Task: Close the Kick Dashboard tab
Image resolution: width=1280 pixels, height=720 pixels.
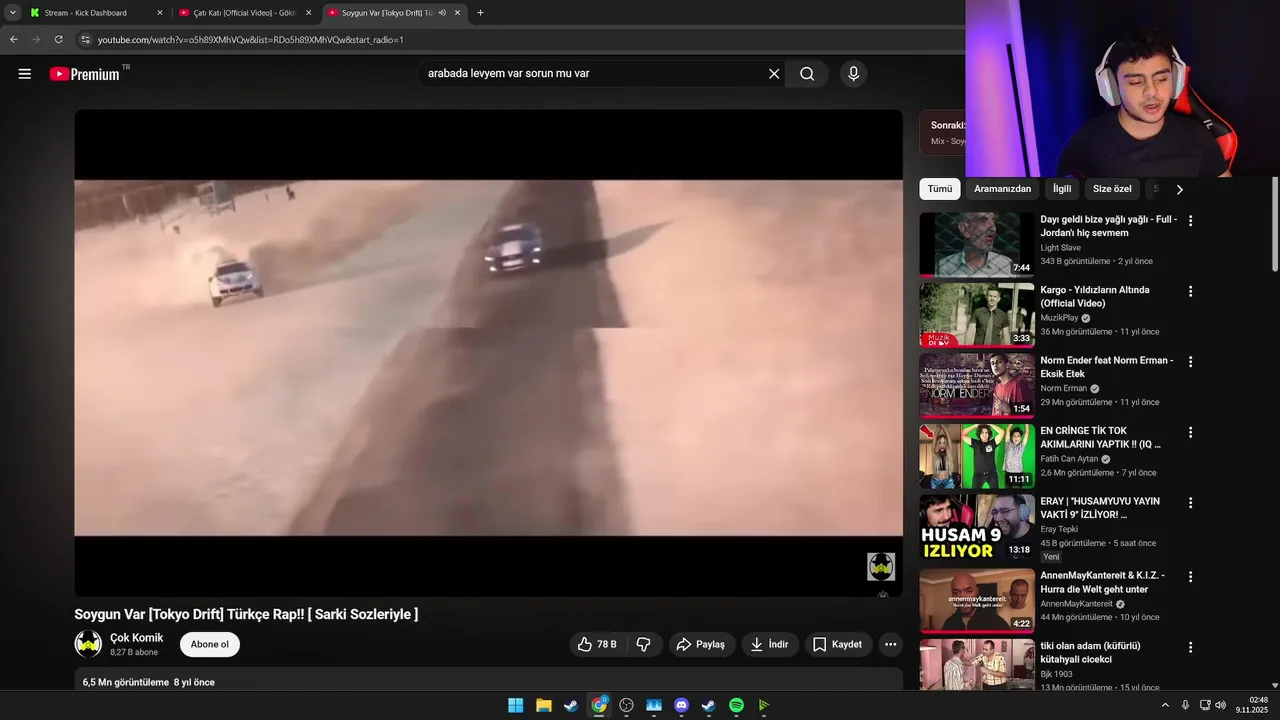Action: (x=159, y=13)
